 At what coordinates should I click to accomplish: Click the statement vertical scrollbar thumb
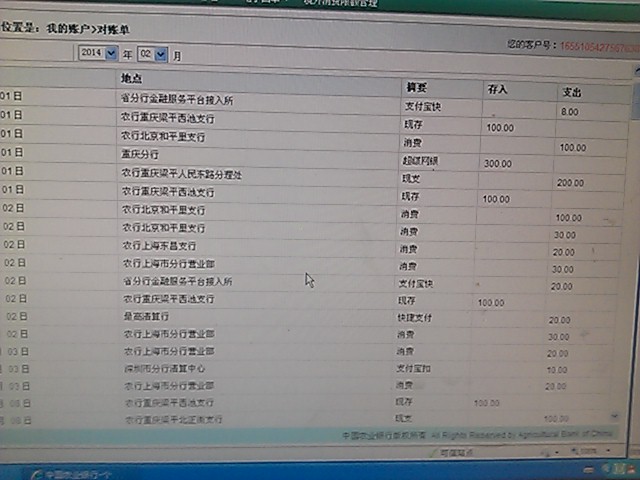(636, 101)
